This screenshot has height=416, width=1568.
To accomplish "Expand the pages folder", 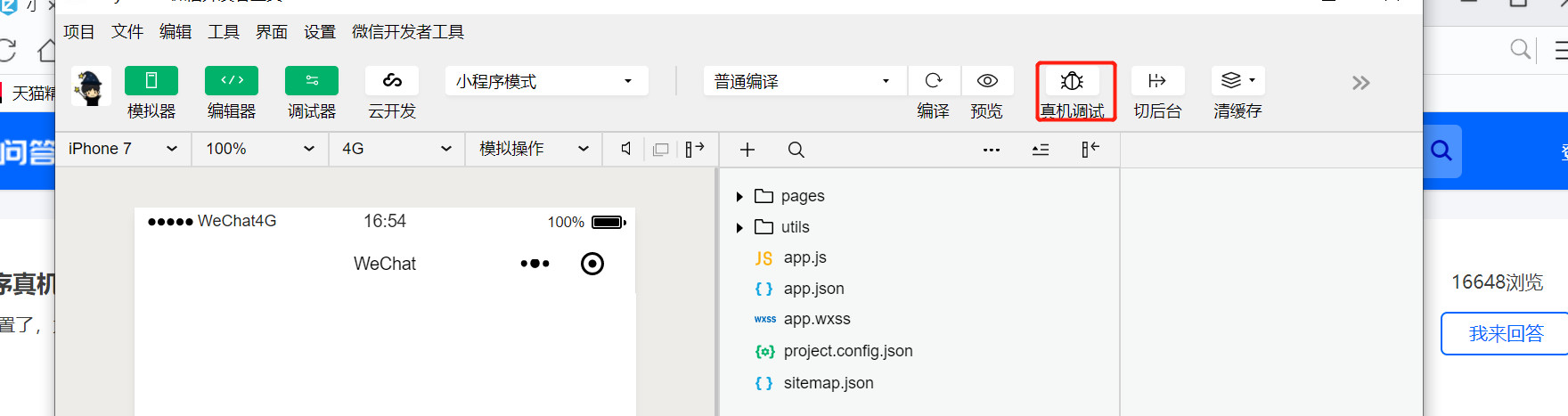I will pos(739,196).
